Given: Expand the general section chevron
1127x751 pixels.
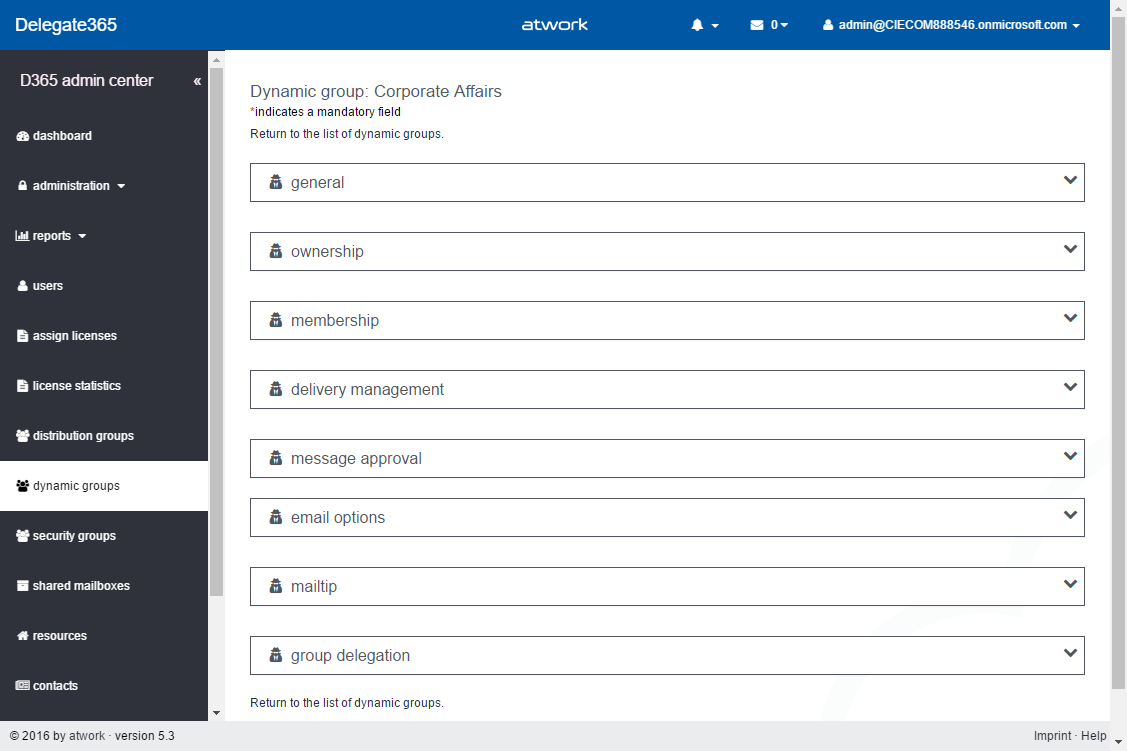Looking at the screenshot, I should coord(1070,180).
